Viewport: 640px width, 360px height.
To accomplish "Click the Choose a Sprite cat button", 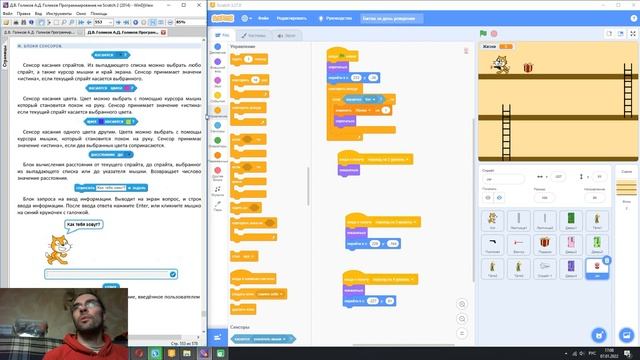I will [x=599, y=335].
